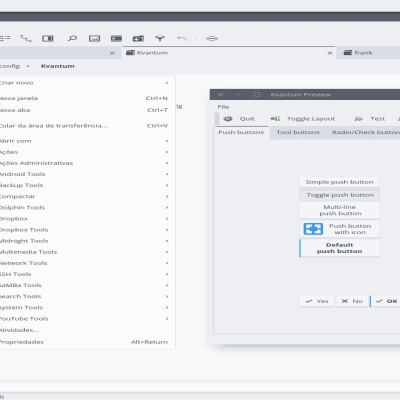Open Dropbox Tools menu entry

click(x=87, y=230)
